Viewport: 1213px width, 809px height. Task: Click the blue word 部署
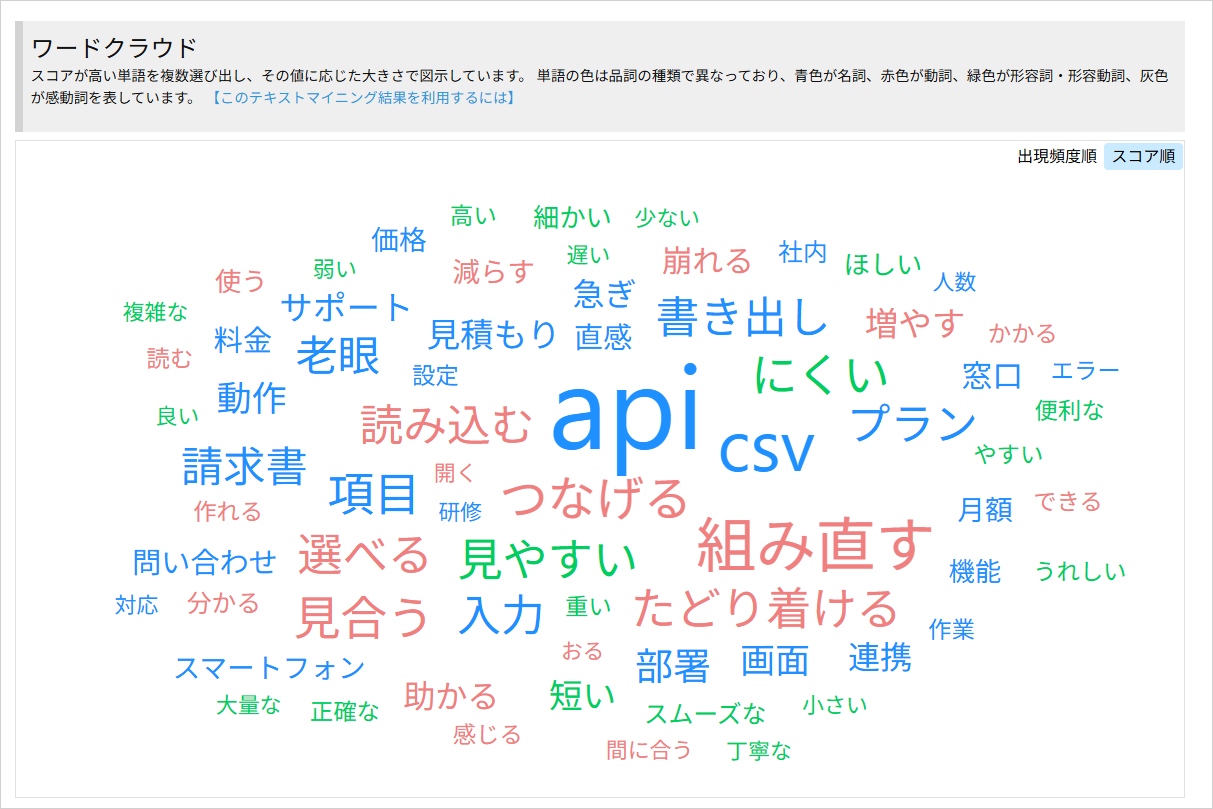[x=673, y=666]
